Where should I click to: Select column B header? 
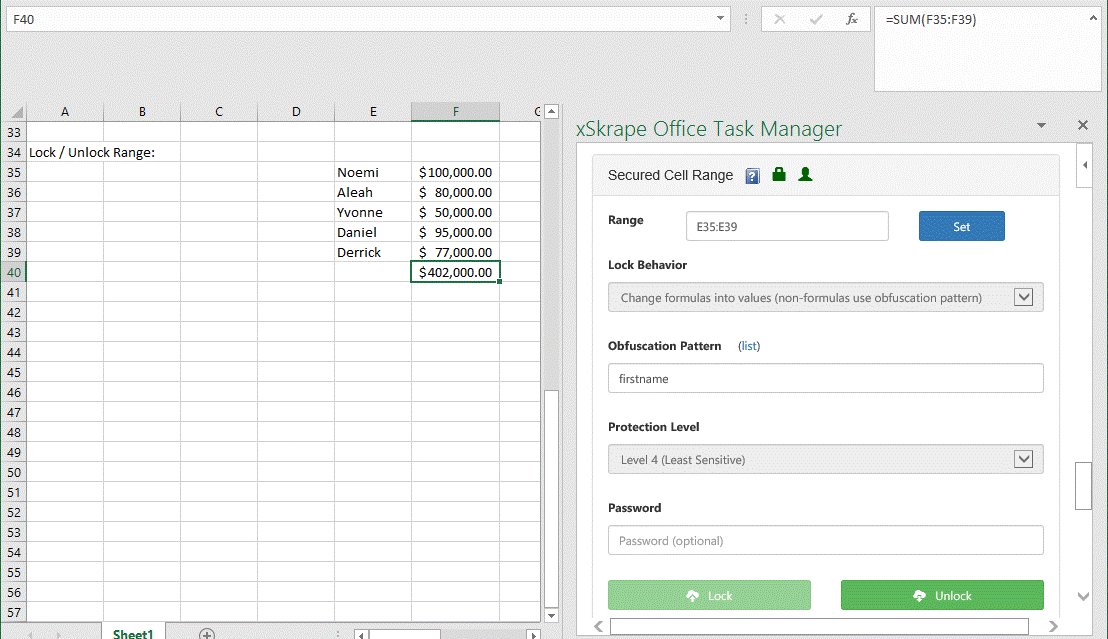pos(142,112)
